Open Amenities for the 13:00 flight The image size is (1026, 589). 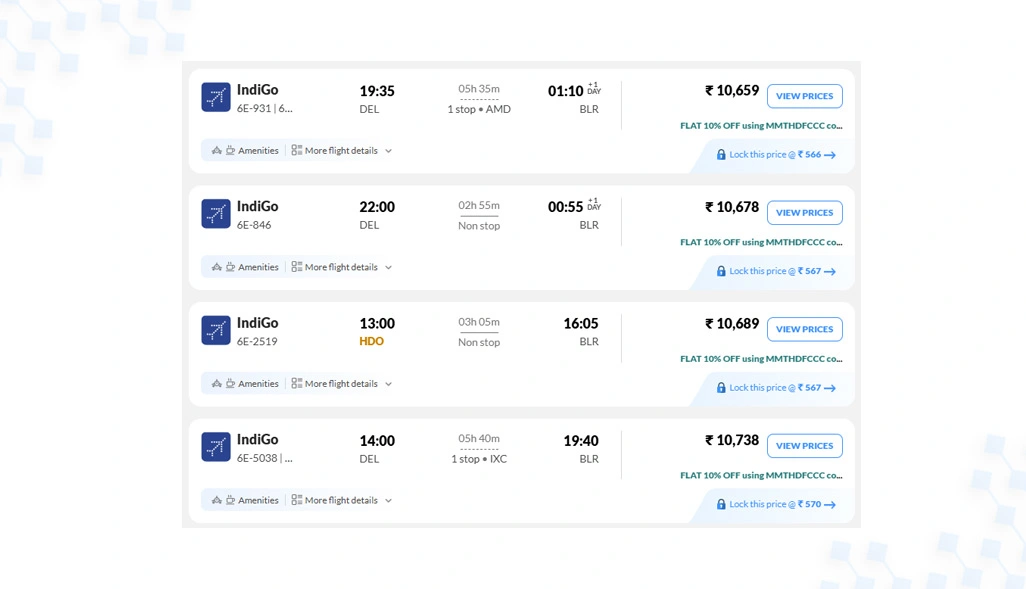(245, 384)
